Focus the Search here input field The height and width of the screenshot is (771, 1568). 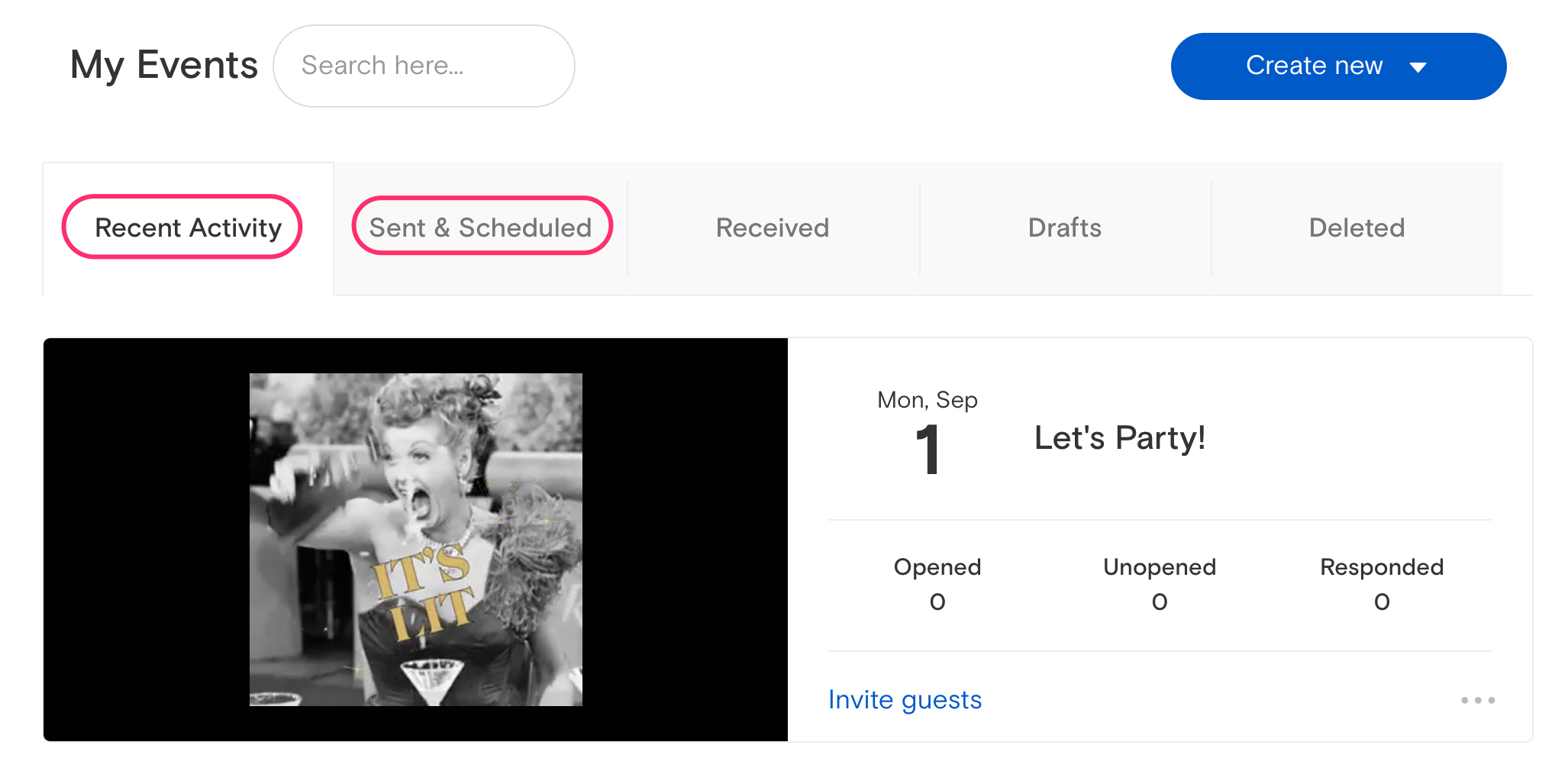[x=424, y=66]
